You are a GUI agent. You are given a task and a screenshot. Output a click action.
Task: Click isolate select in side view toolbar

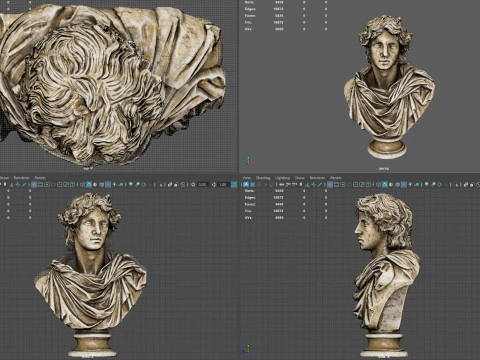(456, 184)
